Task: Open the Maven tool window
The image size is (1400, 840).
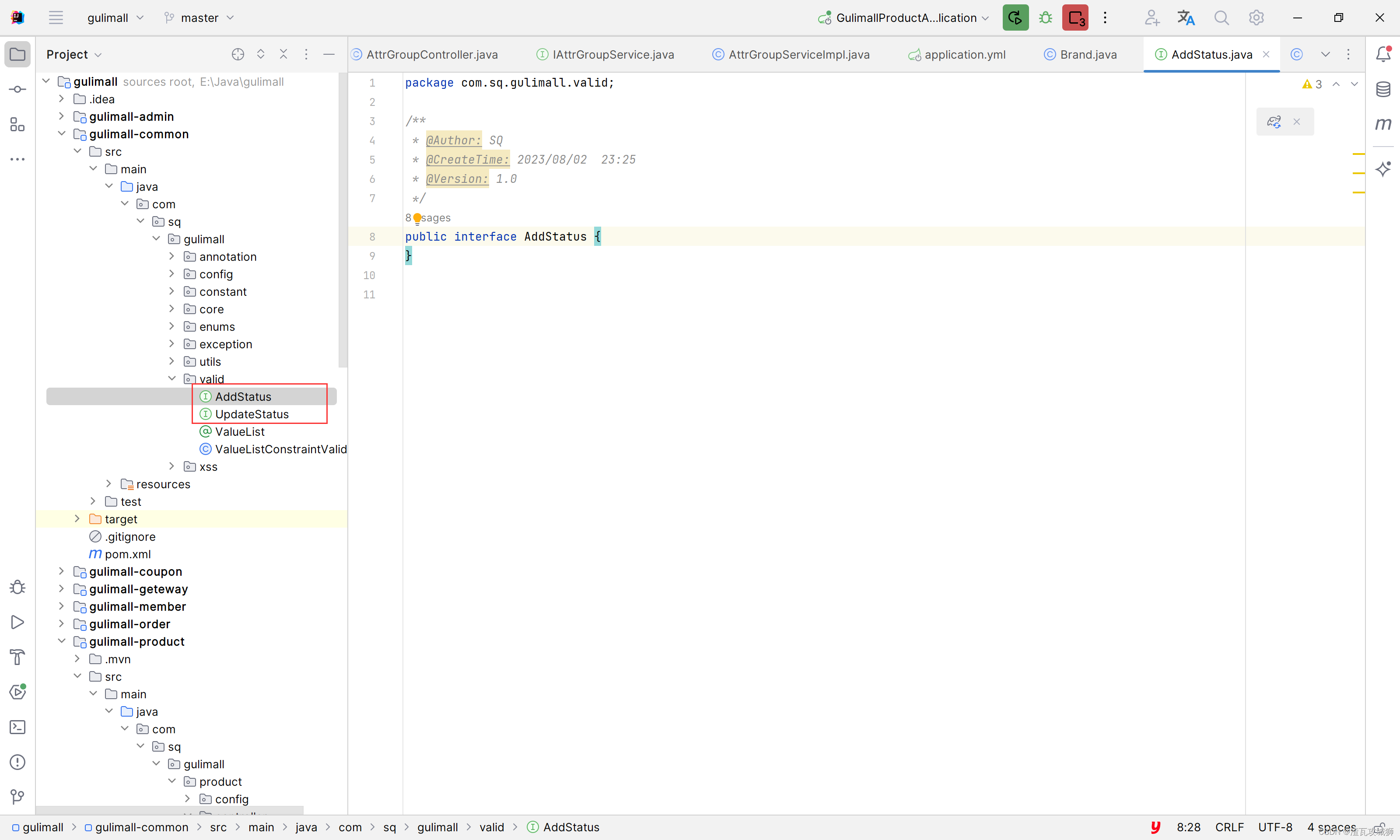Action: click(1382, 124)
